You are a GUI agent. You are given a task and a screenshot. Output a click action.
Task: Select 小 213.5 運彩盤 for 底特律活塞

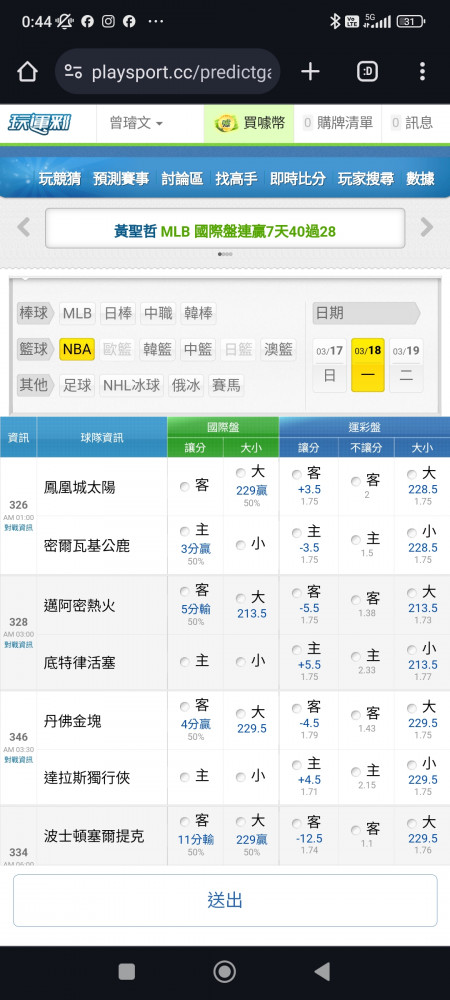tap(412, 650)
